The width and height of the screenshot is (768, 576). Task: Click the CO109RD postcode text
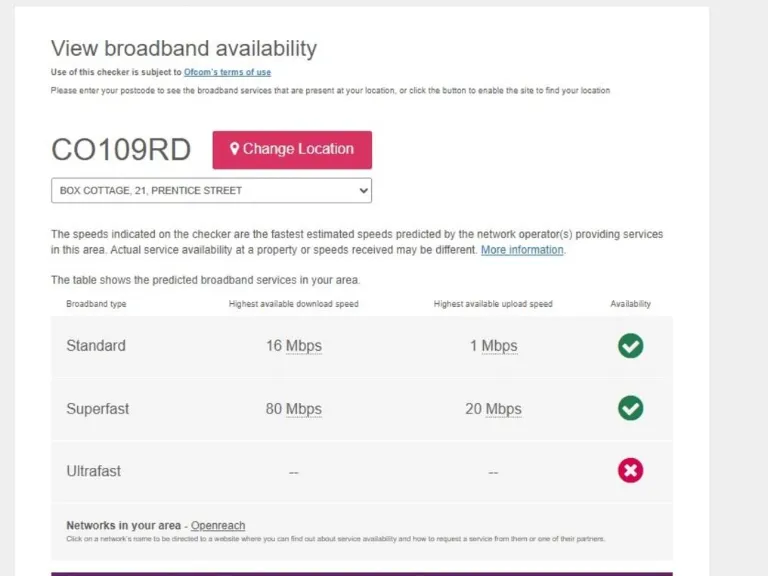click(121, 150)
